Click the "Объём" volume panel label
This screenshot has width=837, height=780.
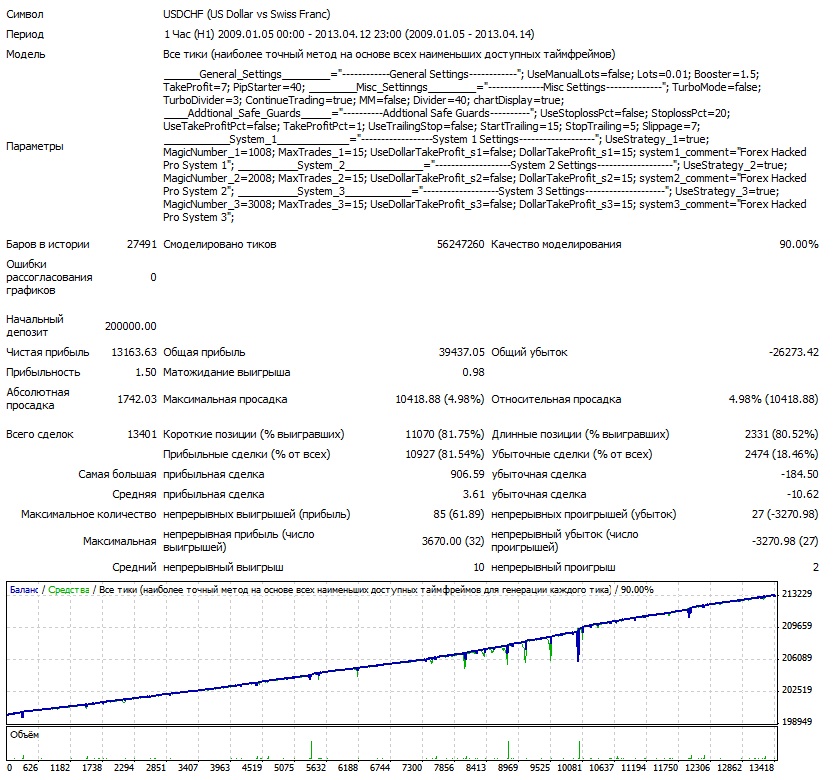pyautogui.click(x=24, y=733)
